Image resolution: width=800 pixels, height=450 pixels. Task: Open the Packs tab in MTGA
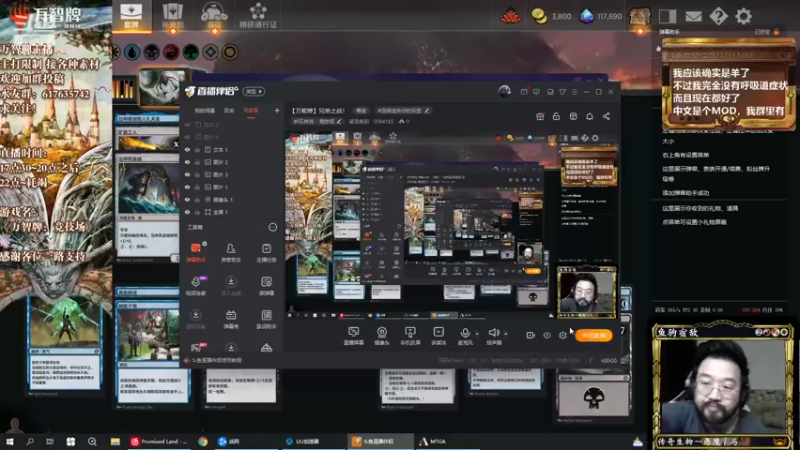172,15
